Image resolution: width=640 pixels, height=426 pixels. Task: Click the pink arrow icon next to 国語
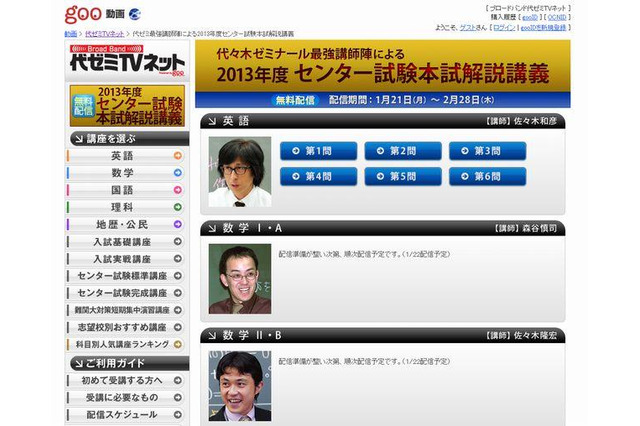(x=178, y=190)
